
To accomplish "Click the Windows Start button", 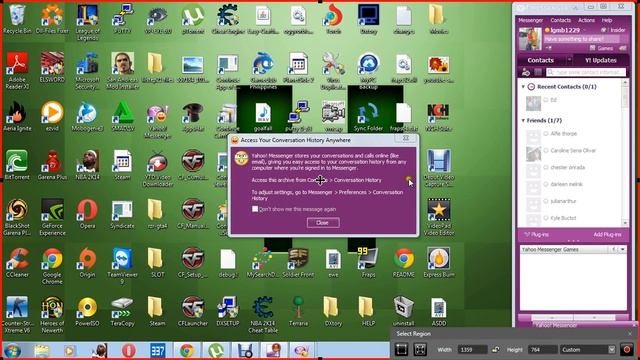I will (13, 351).
